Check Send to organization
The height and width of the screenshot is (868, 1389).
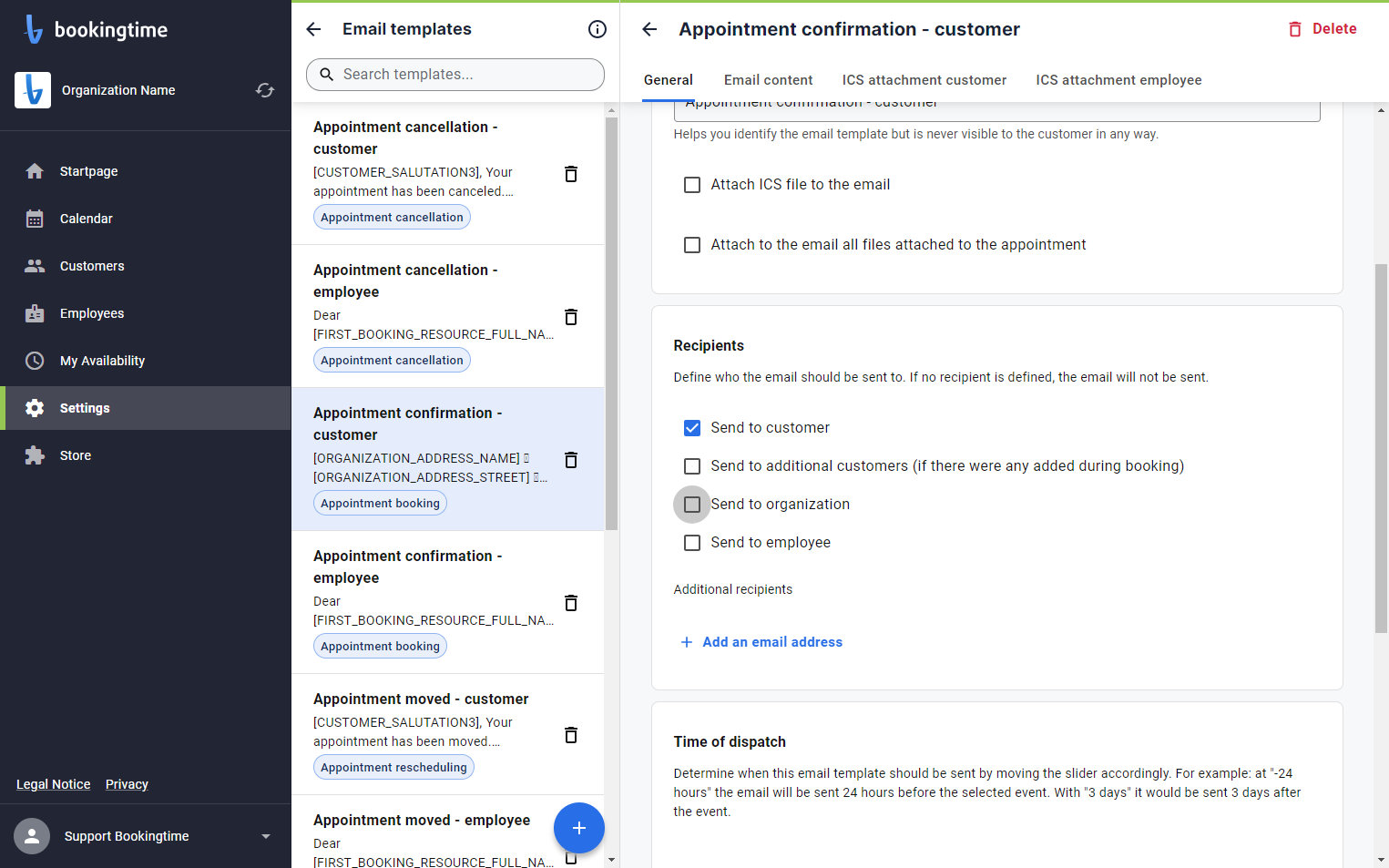pyautogui.click(x=692, y=505)
